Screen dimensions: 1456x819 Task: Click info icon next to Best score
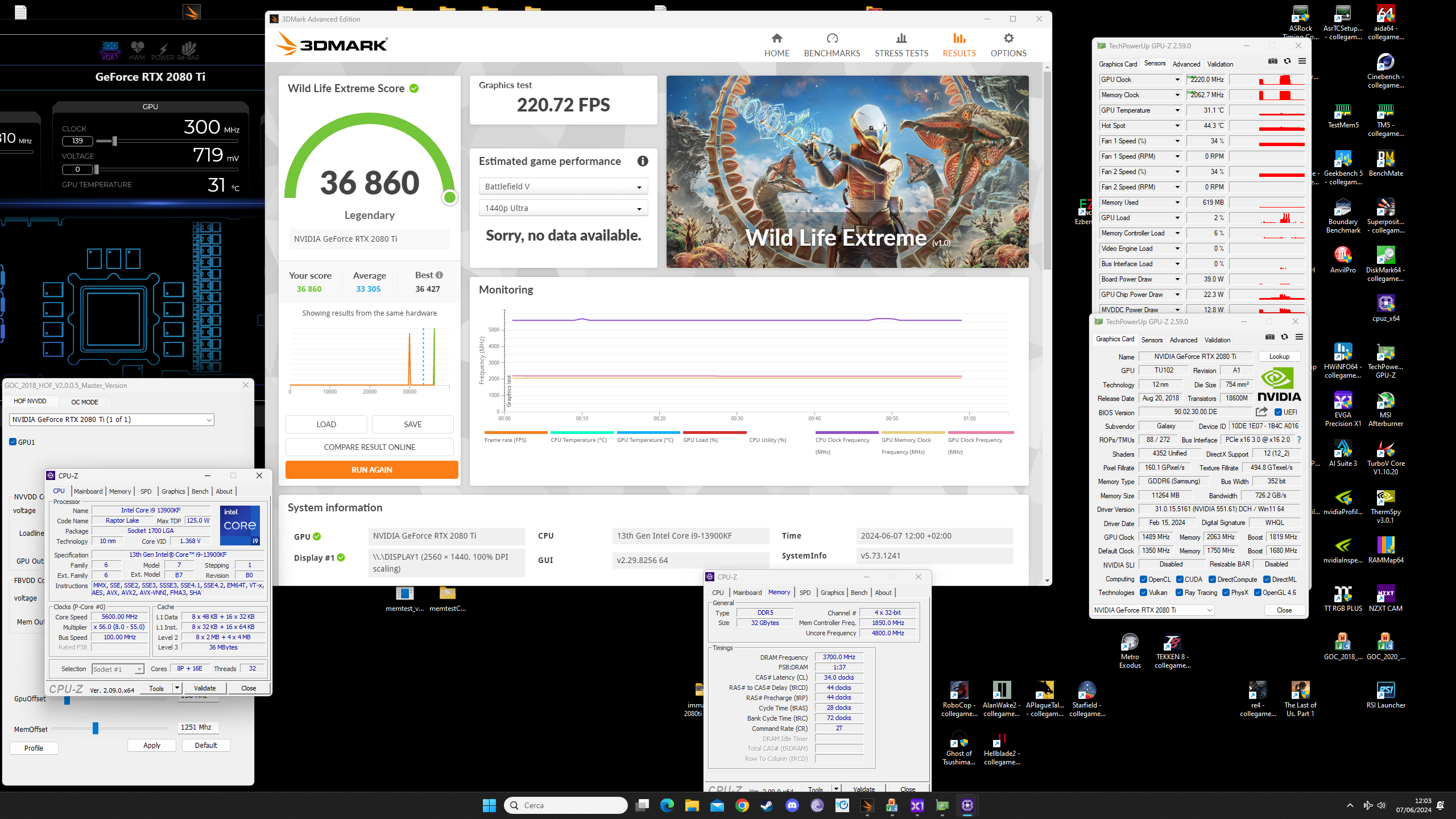439,275
